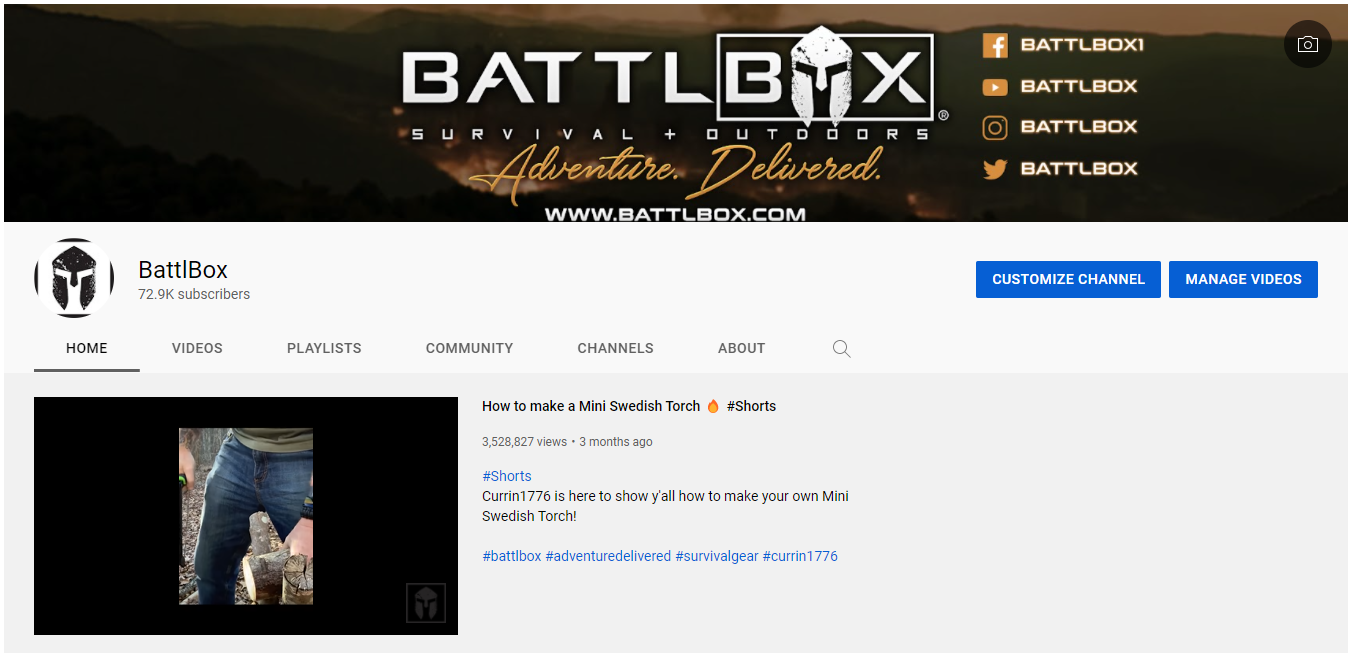Click helmet watermark on video player
The image size is (1348, 653).
pos(426,603)
